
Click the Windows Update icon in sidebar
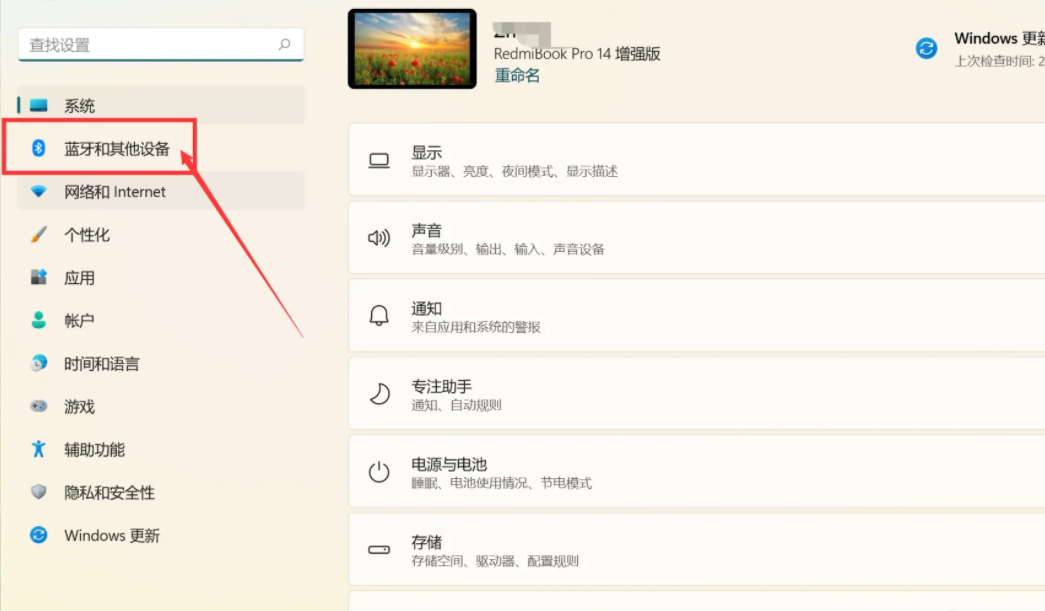point(39,536)
